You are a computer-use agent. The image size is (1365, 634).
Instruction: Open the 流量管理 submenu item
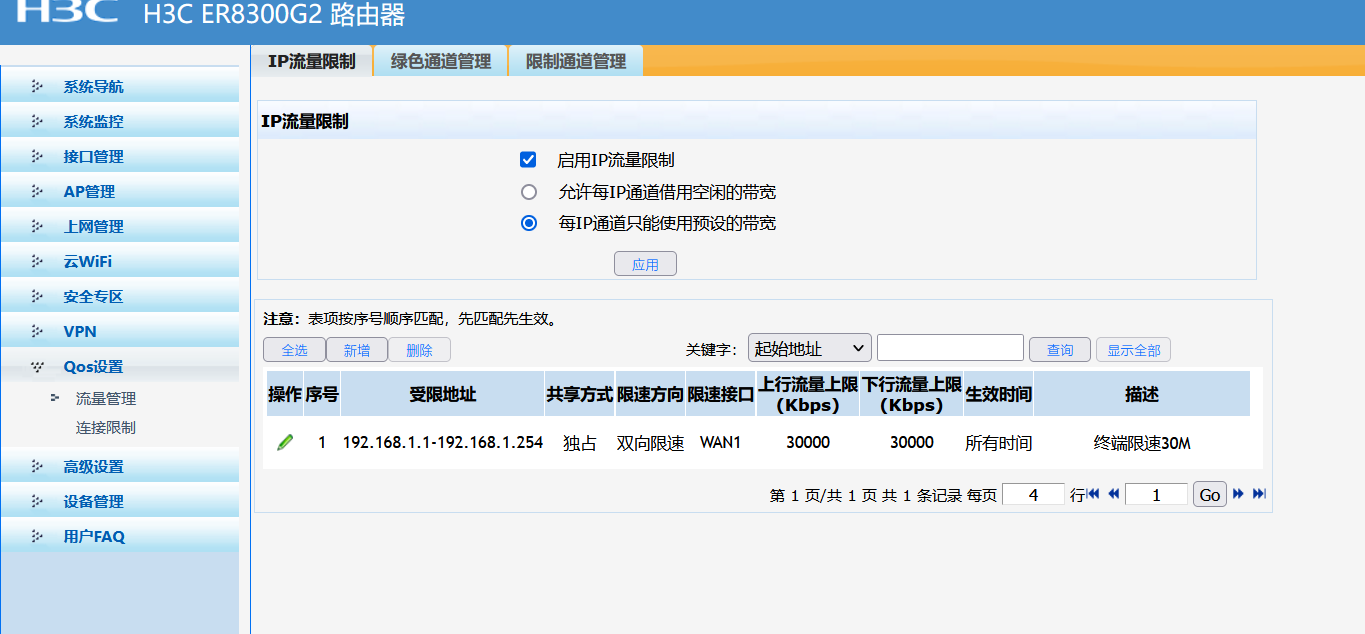[x=106, y=398]
